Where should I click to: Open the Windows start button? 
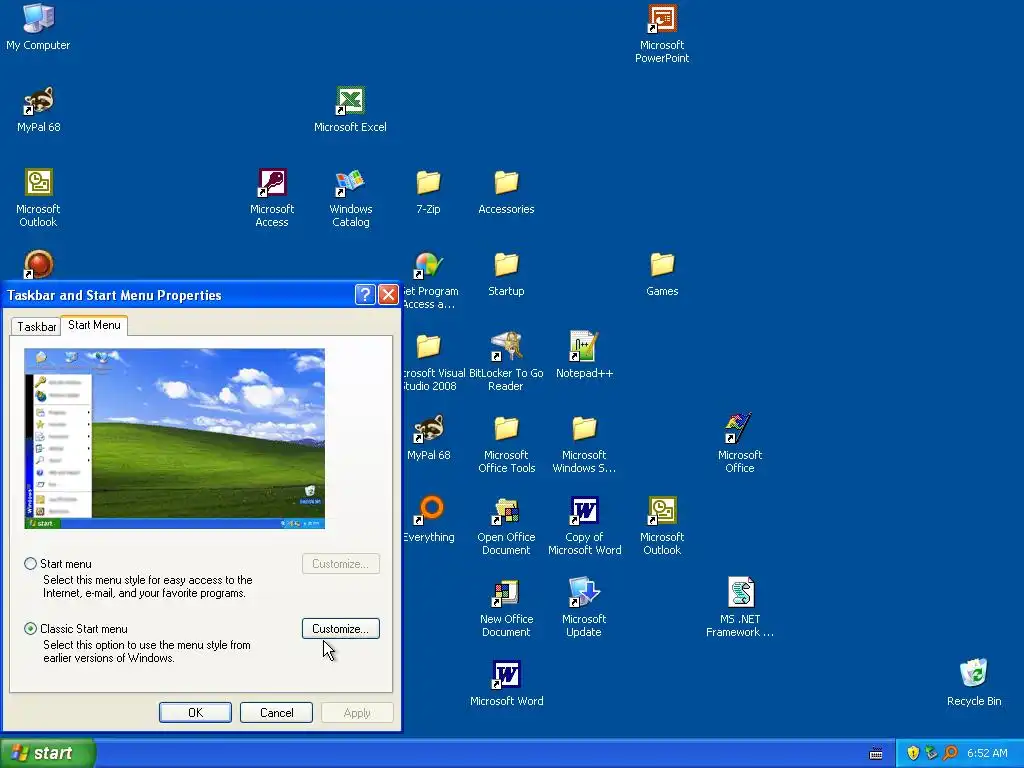[47, 753]
